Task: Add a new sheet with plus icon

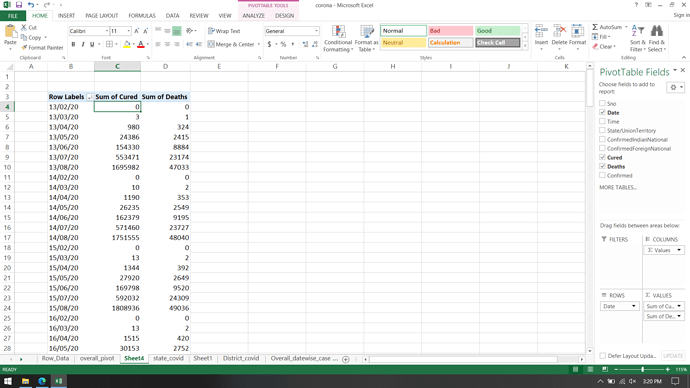Action: coord(345,359)
